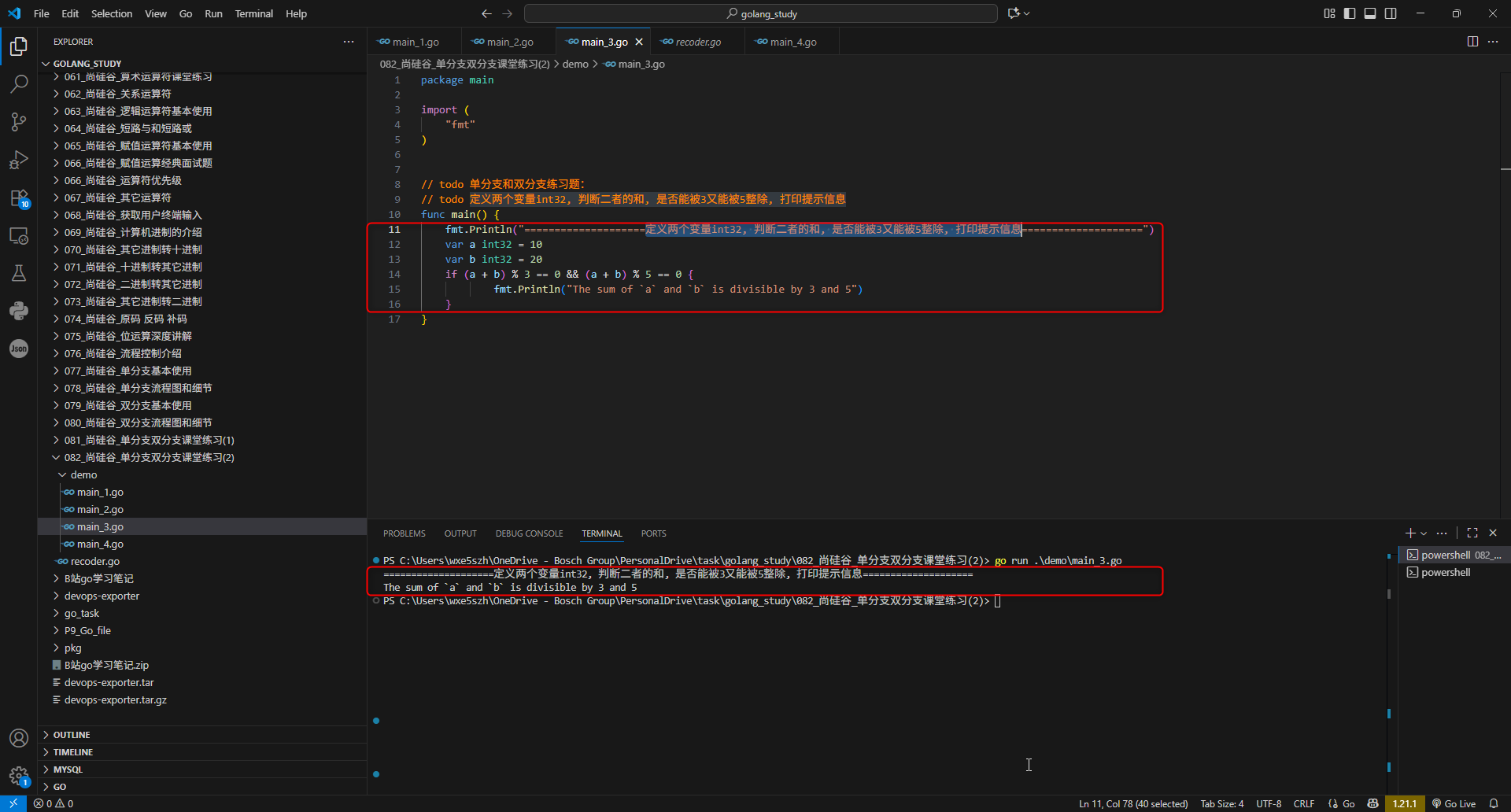This screenshot has height=812, width=1511.
Task: Open editor More Actions ellipsis
Action: [x=1493, y=42]
